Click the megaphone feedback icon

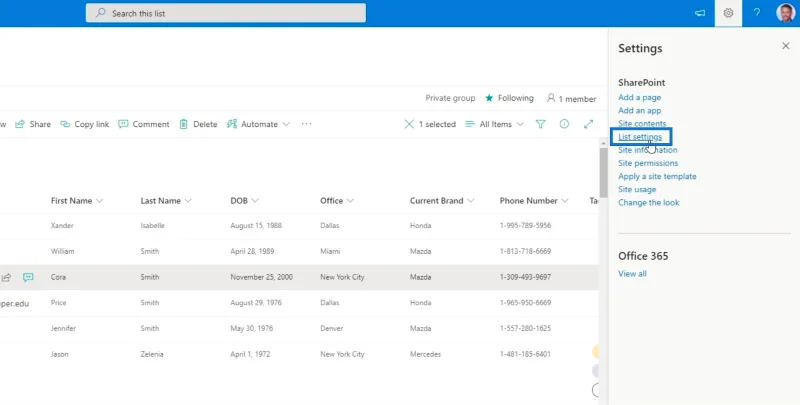(x=700, y=13)
